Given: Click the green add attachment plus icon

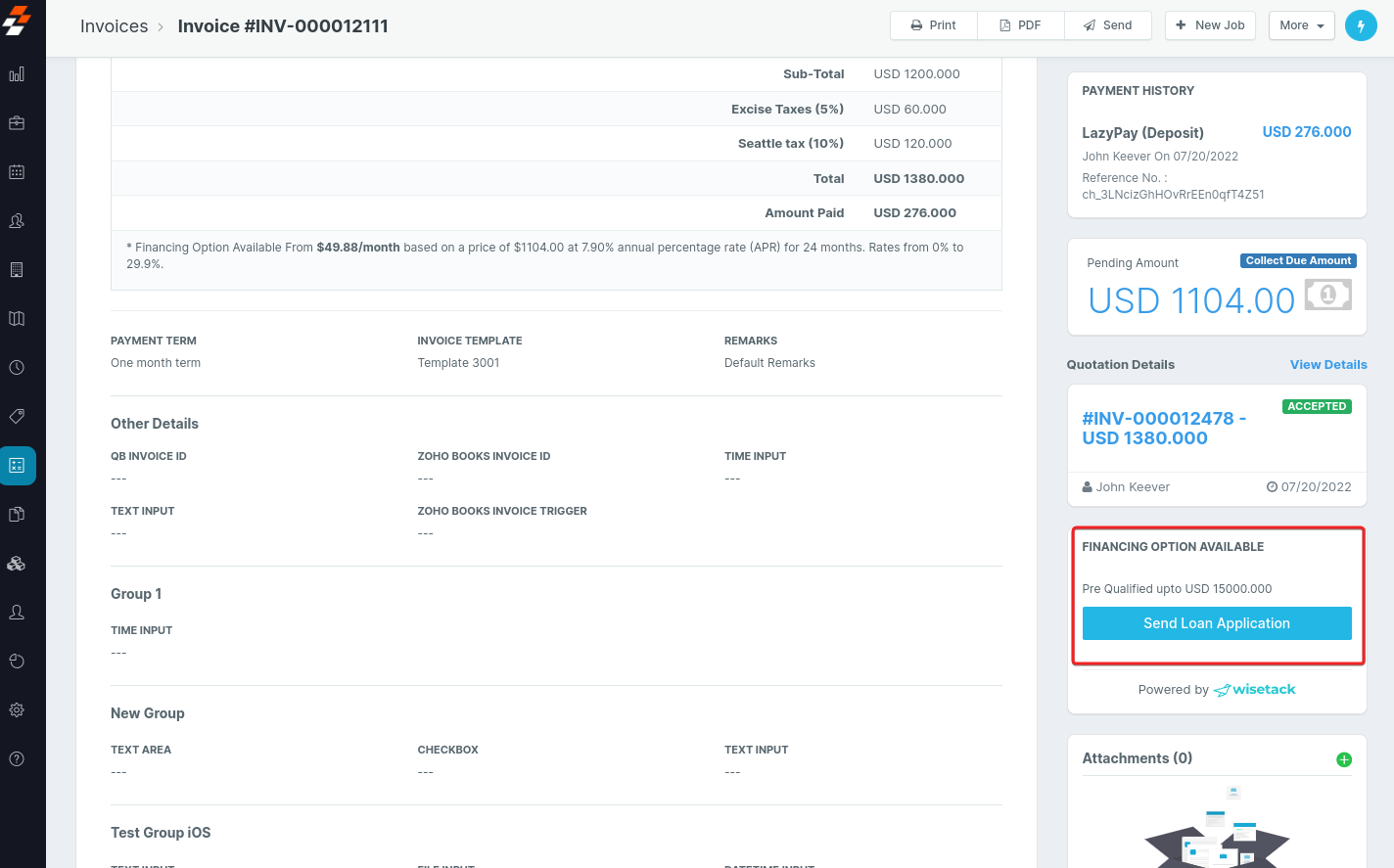Looking at the screenshot, I should coord(1343,759).
